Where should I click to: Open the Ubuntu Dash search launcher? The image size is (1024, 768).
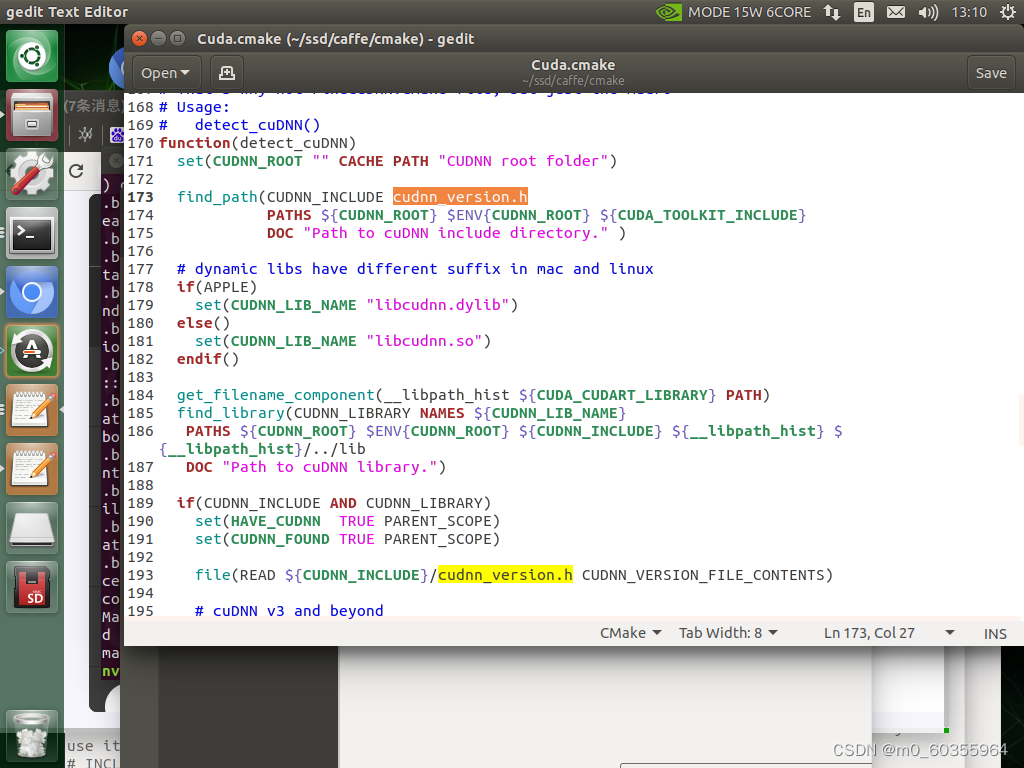pos(32,56)
